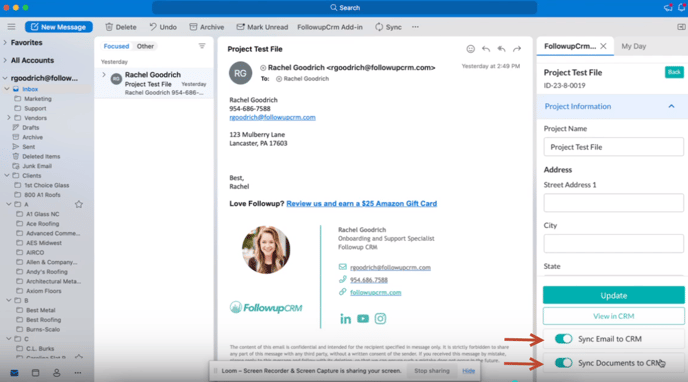Open the notifications bell icon

point(681,7)
